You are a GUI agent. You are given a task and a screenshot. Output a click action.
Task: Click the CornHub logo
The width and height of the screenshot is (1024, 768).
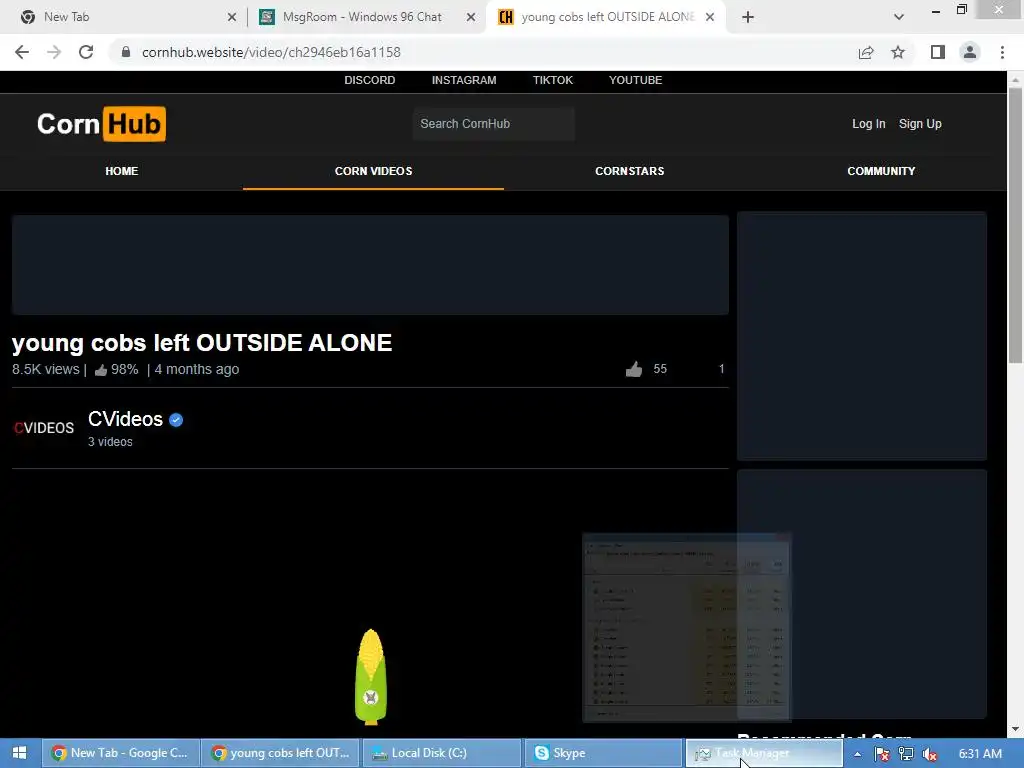[101, 123]
